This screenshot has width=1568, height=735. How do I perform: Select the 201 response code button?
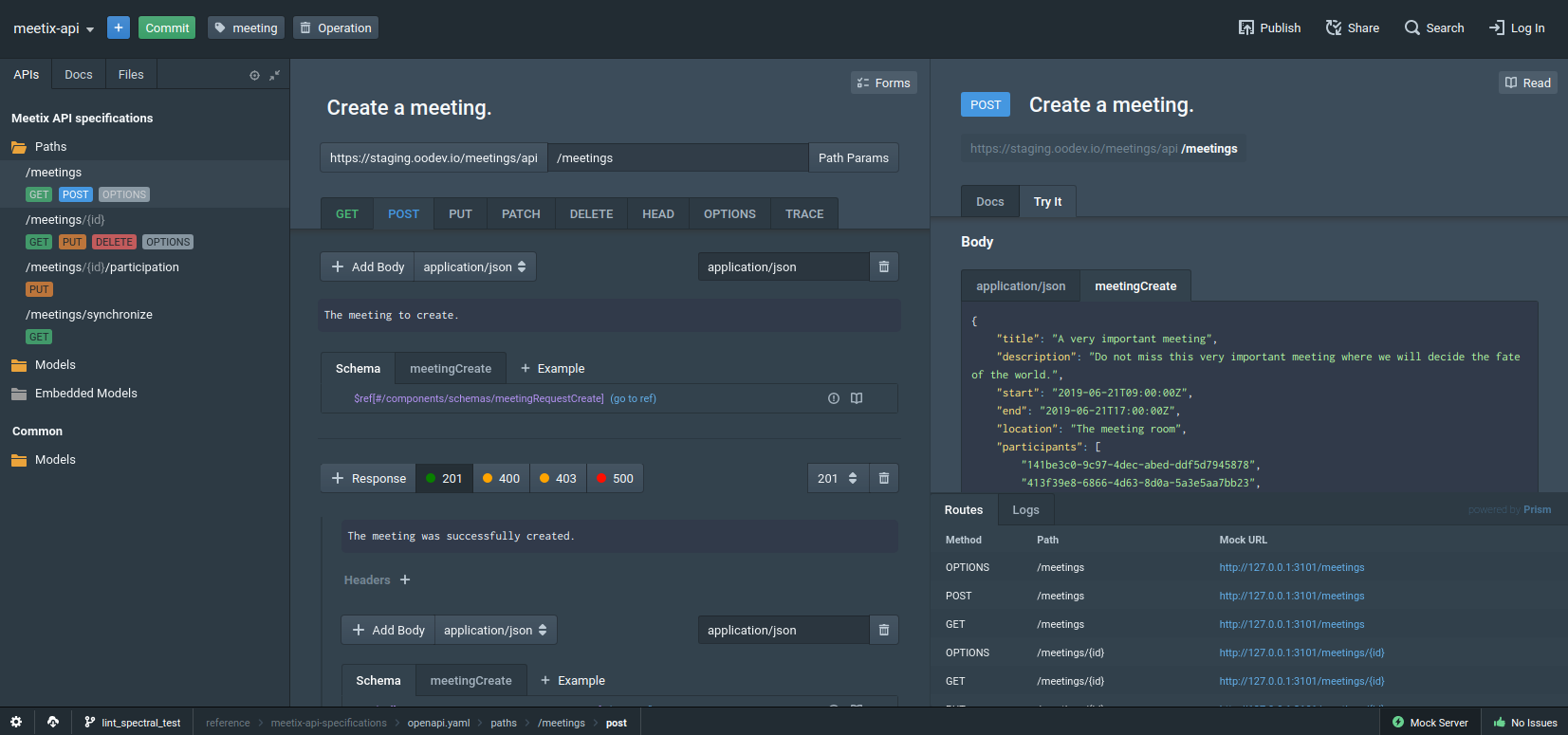[x=444, y=478]
